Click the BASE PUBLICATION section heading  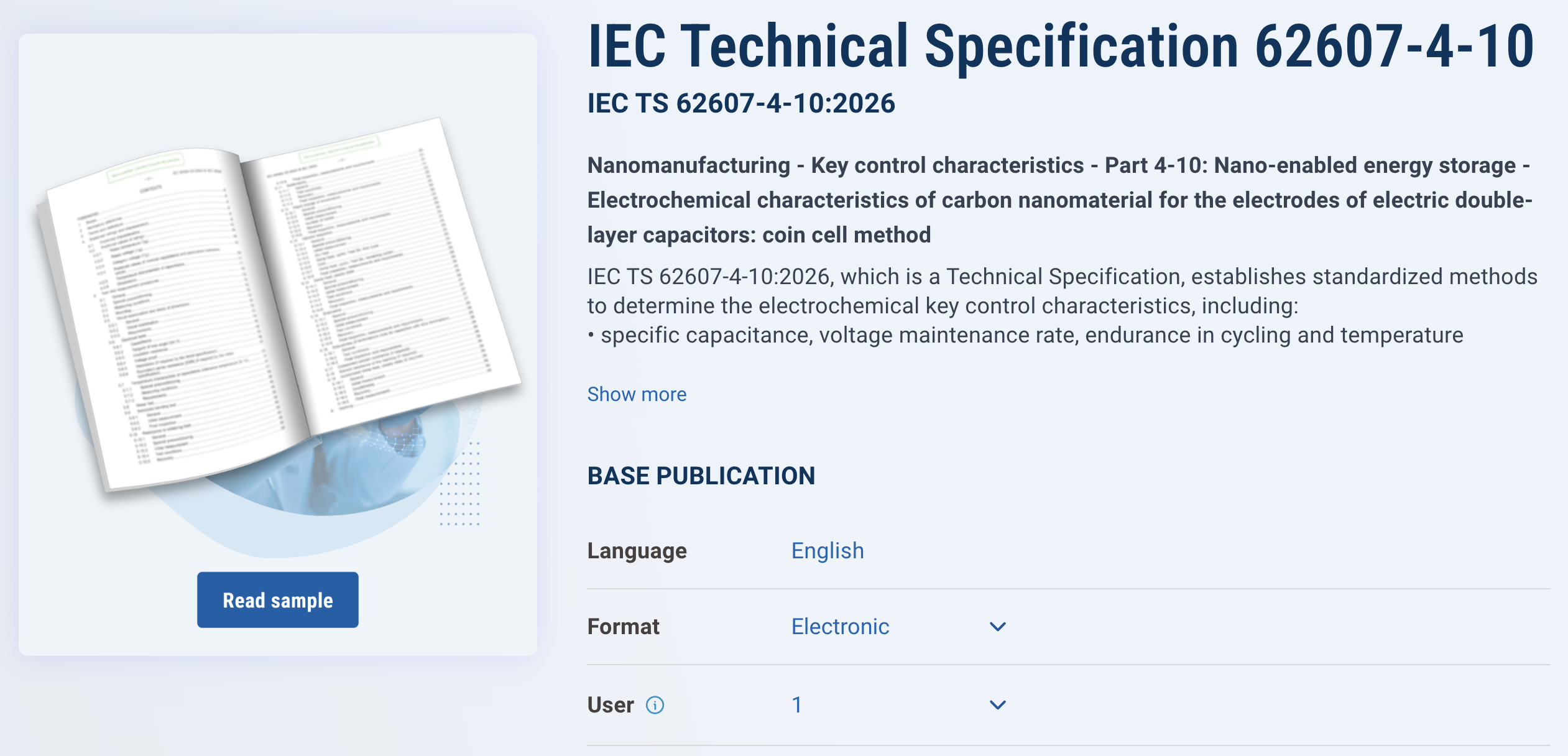pos(701,476)
